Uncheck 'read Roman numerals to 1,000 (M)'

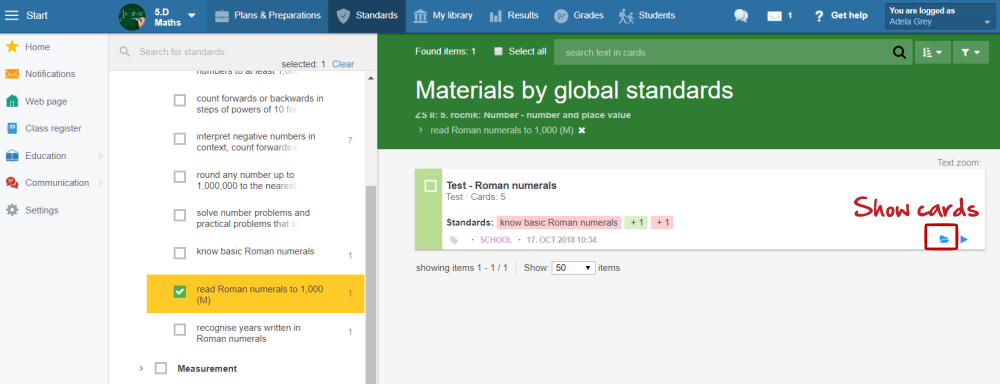click(x=180, y=292)
